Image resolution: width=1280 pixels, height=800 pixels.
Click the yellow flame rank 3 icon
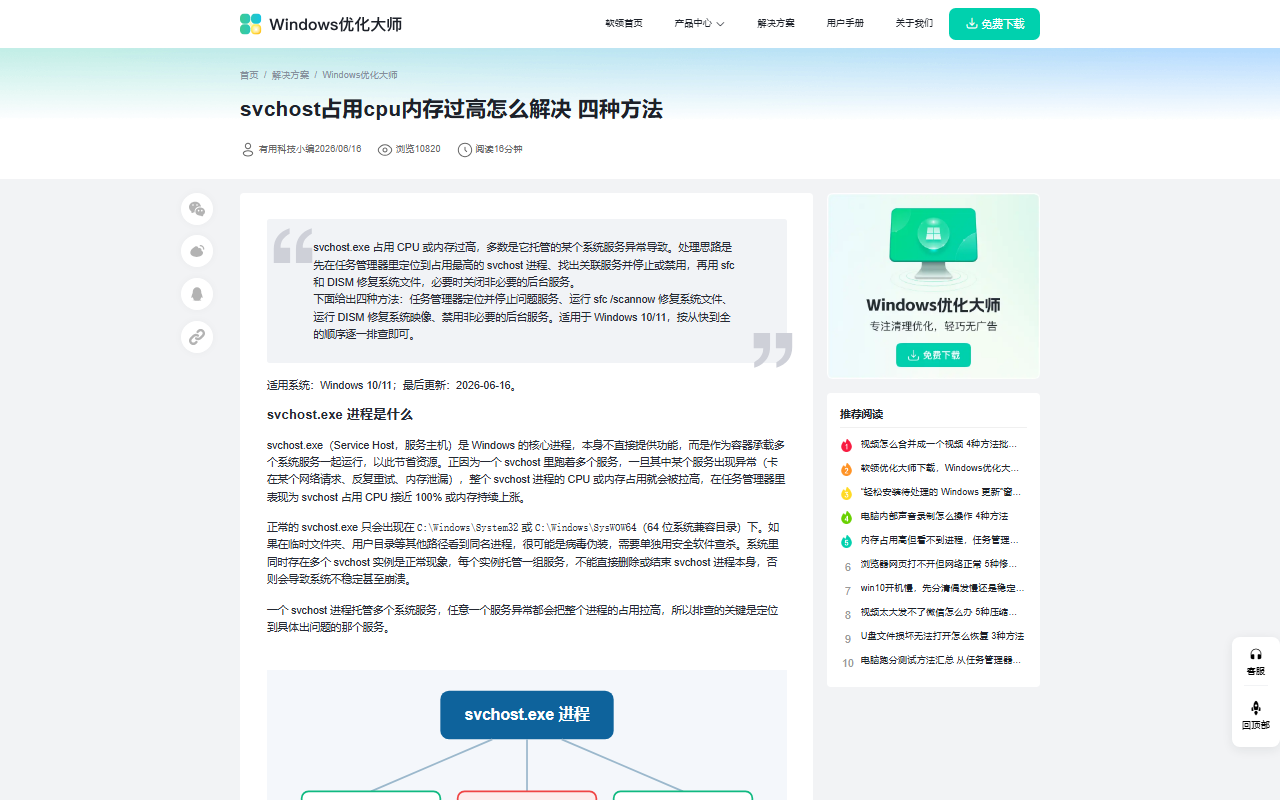846,492
